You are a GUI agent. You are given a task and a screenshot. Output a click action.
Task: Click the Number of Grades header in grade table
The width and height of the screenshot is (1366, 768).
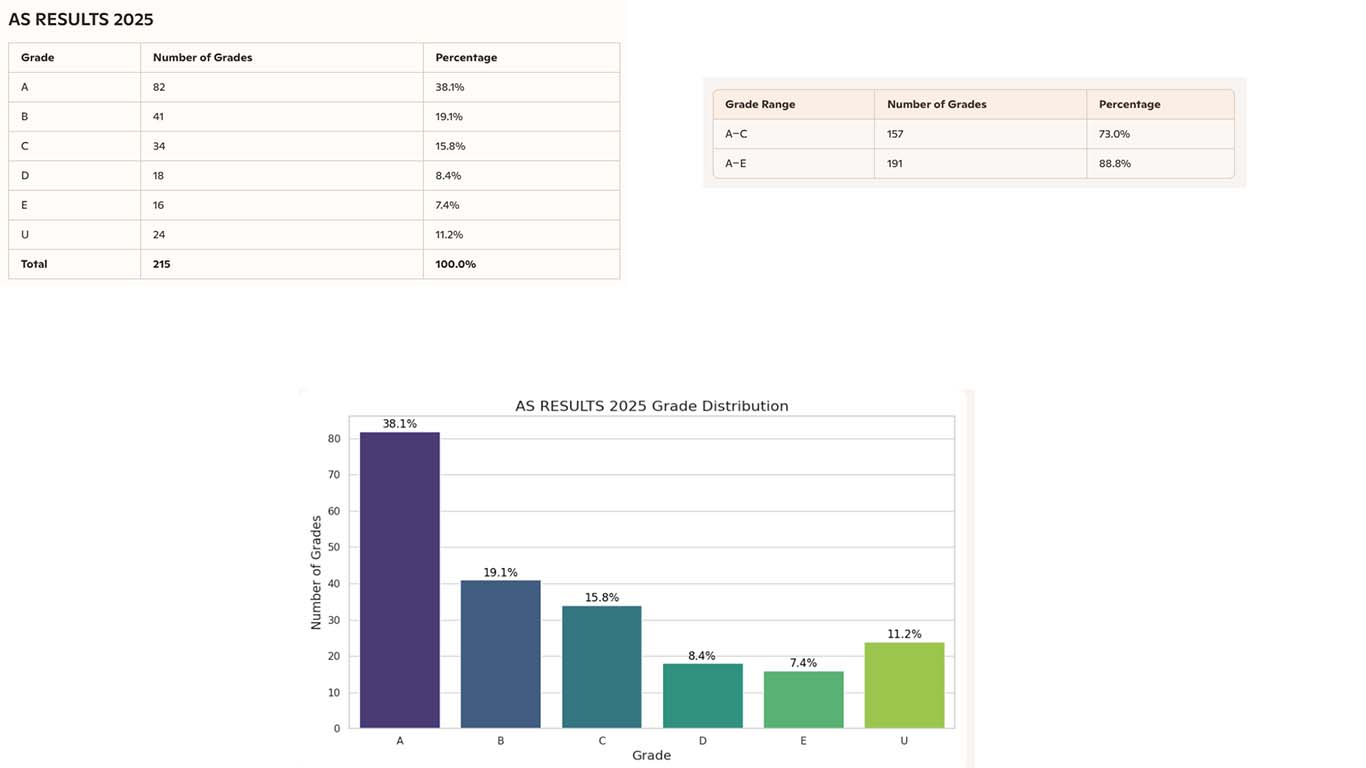click(x=203, y=58)
